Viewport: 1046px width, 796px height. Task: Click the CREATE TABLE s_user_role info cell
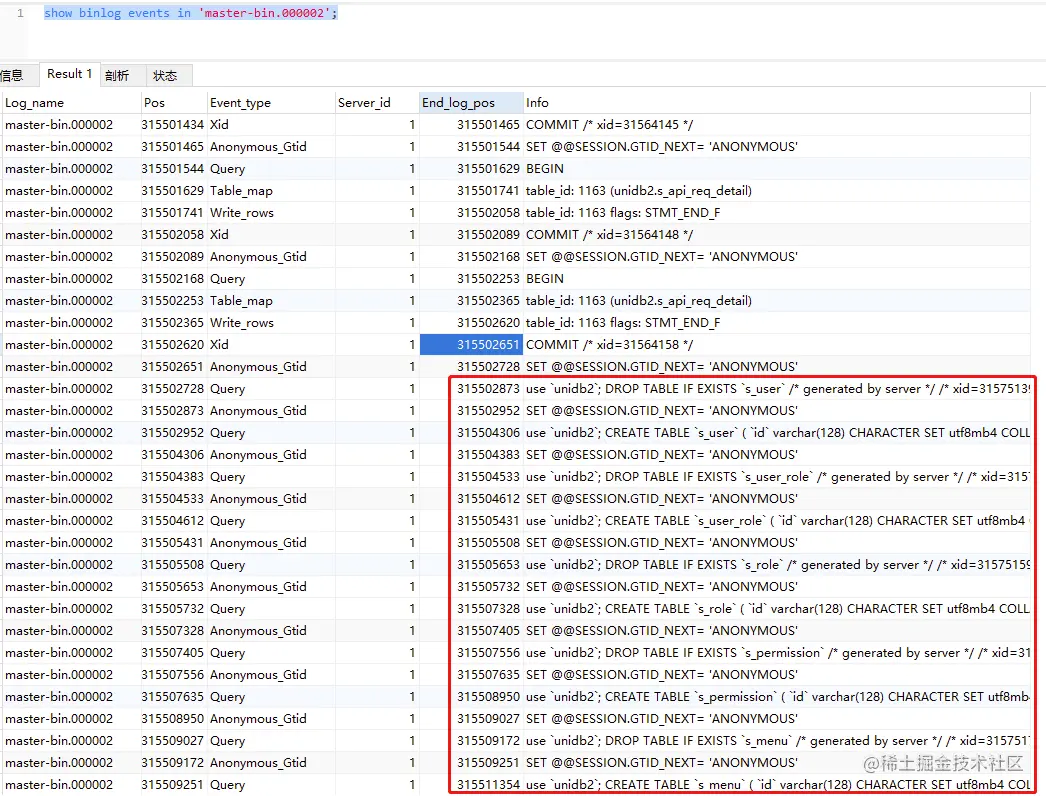[x=776, y=521]
